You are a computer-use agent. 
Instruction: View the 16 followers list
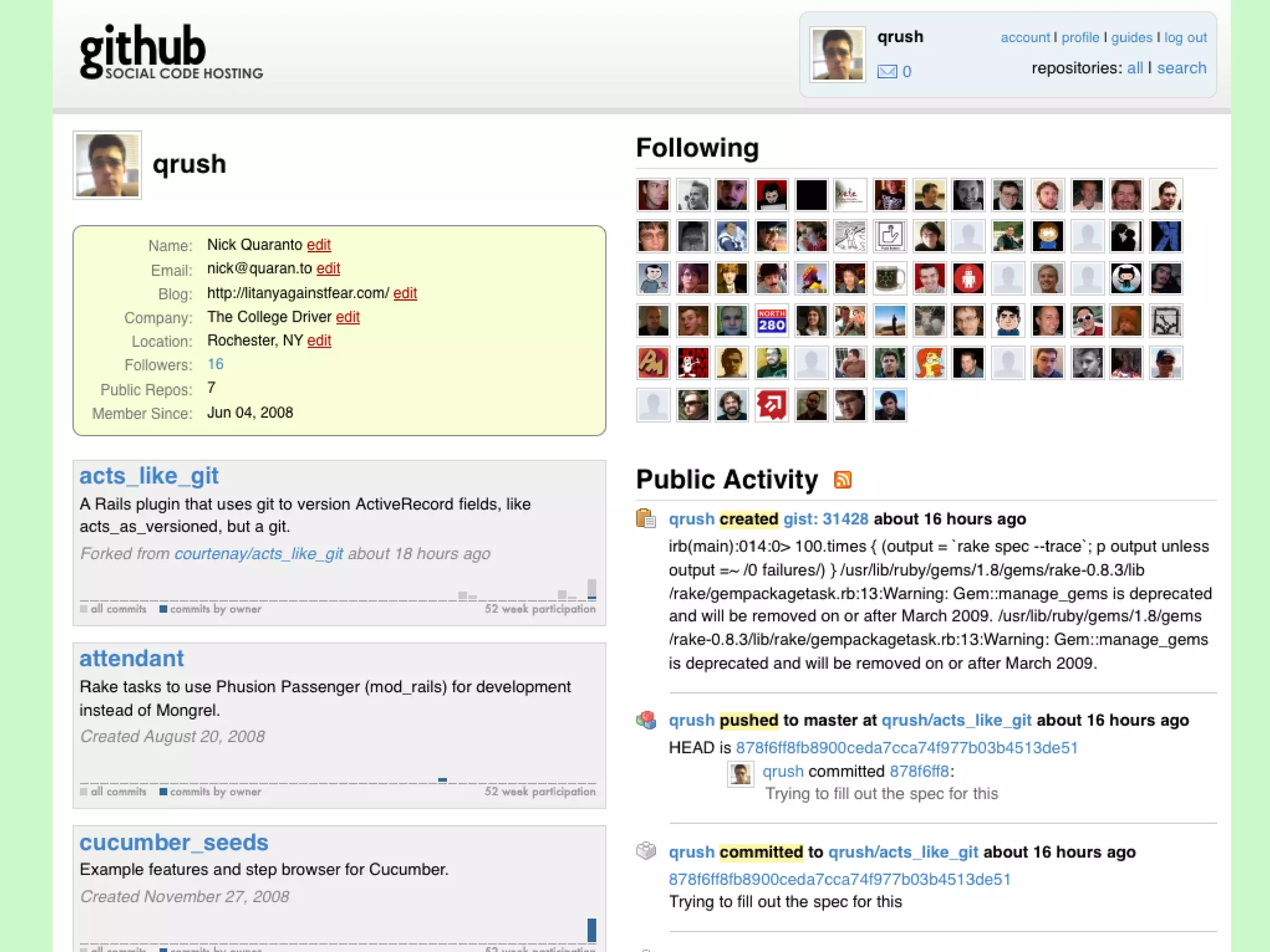coord(215,364)
